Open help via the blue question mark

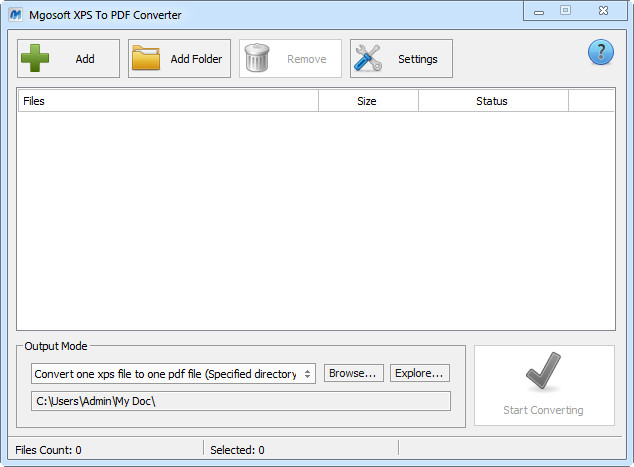600,53
